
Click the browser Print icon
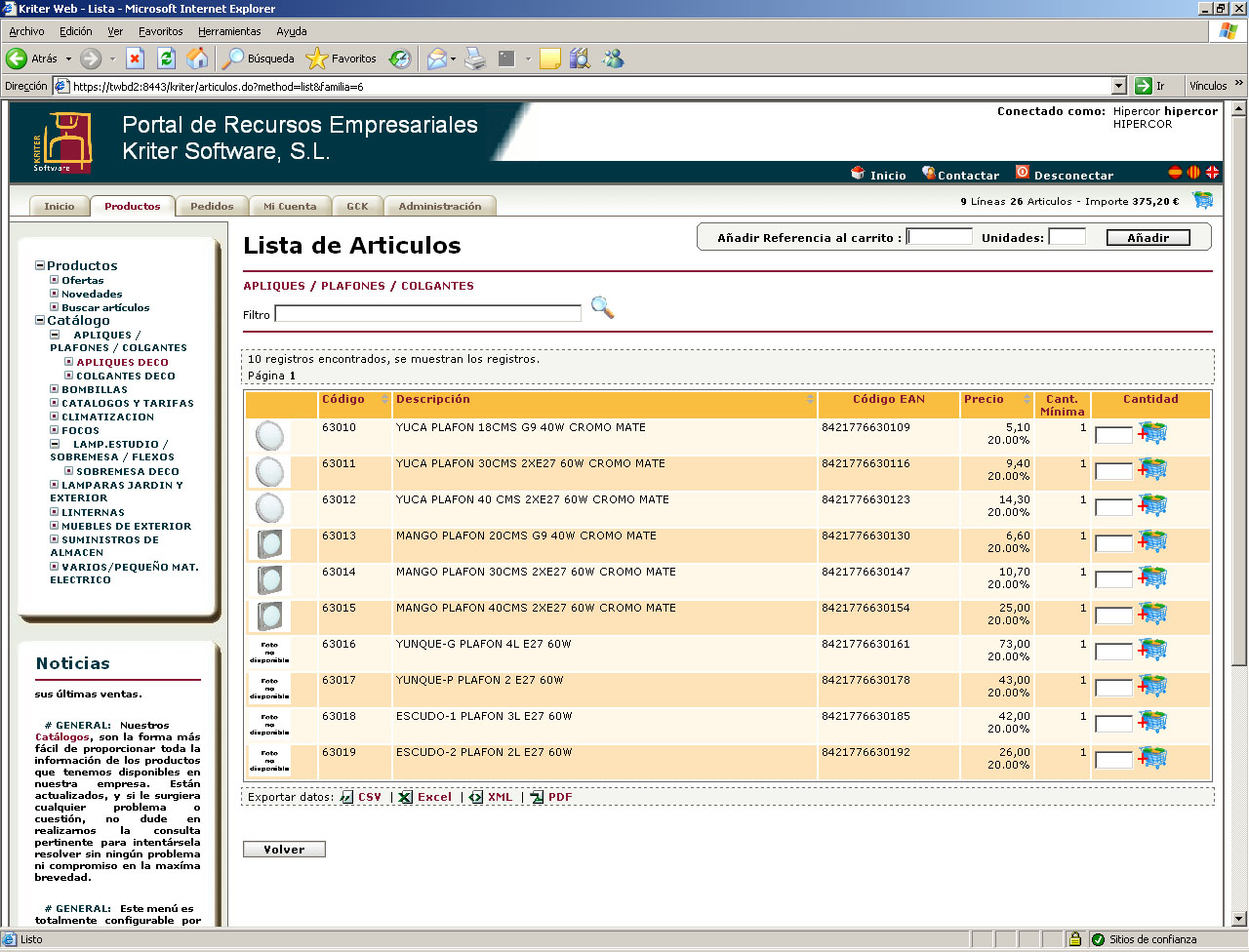[x=475, y=59]
